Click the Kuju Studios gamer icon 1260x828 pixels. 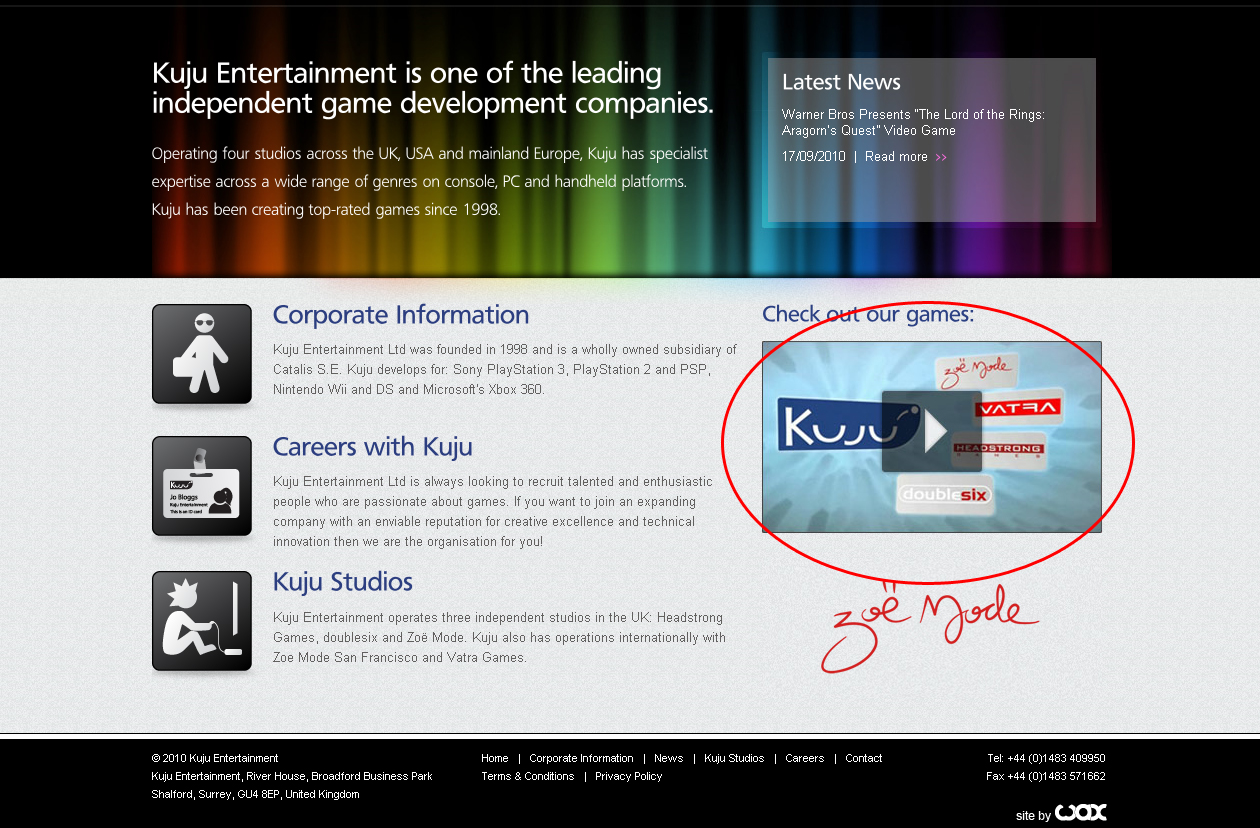pyautogui.click(x=202, y=621)
